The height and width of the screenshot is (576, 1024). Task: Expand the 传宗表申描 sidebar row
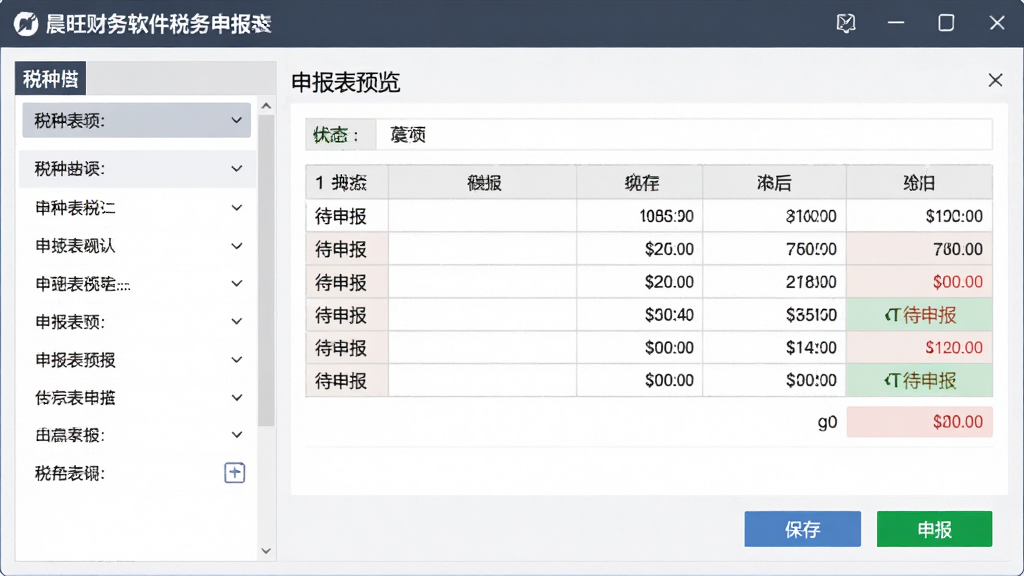[x=137, y=397]
